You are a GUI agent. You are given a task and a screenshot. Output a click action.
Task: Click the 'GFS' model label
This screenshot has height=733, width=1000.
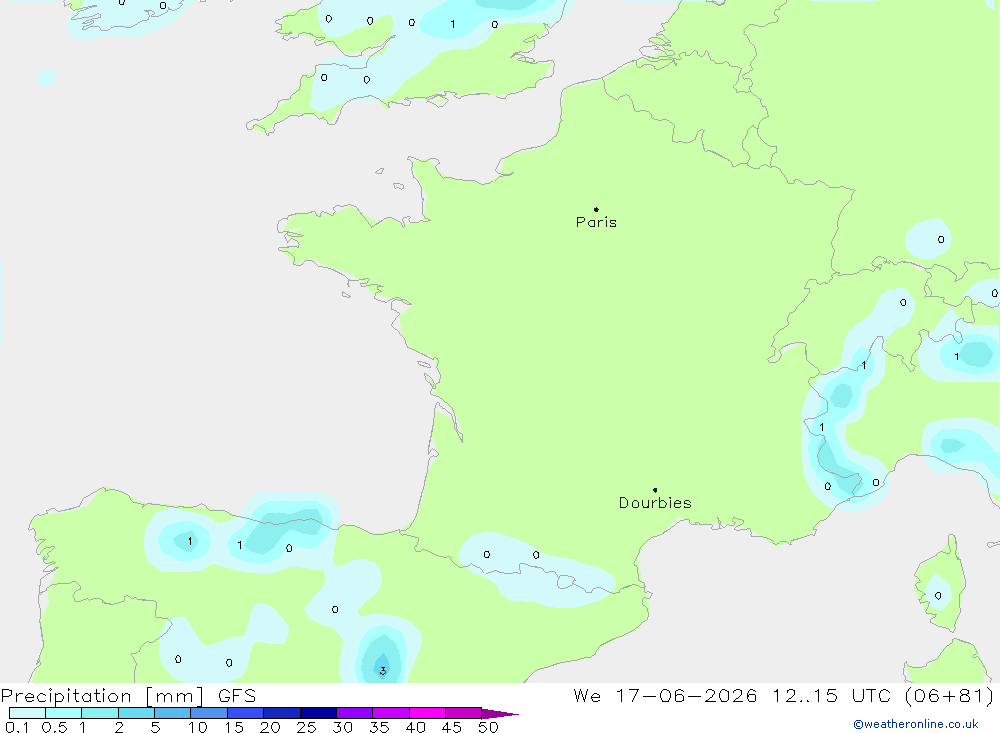coord(237,695)
